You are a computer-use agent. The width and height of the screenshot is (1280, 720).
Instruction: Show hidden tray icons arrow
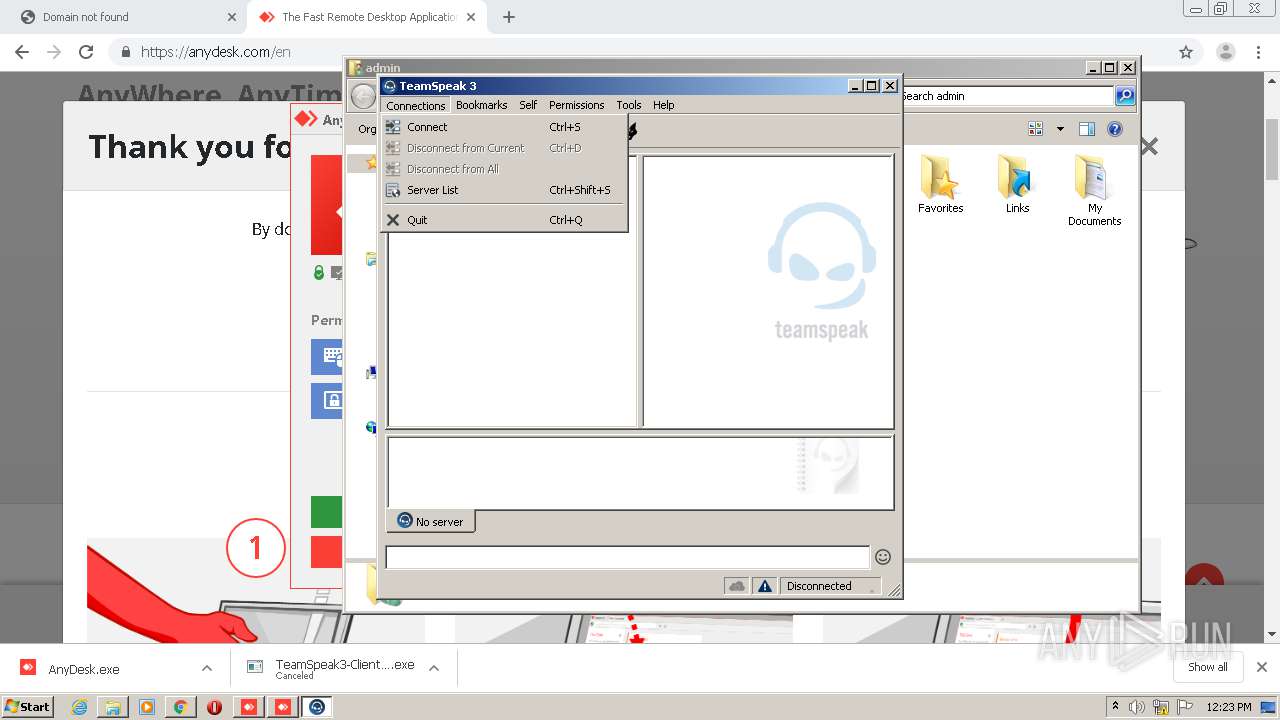pos(1116,707)
